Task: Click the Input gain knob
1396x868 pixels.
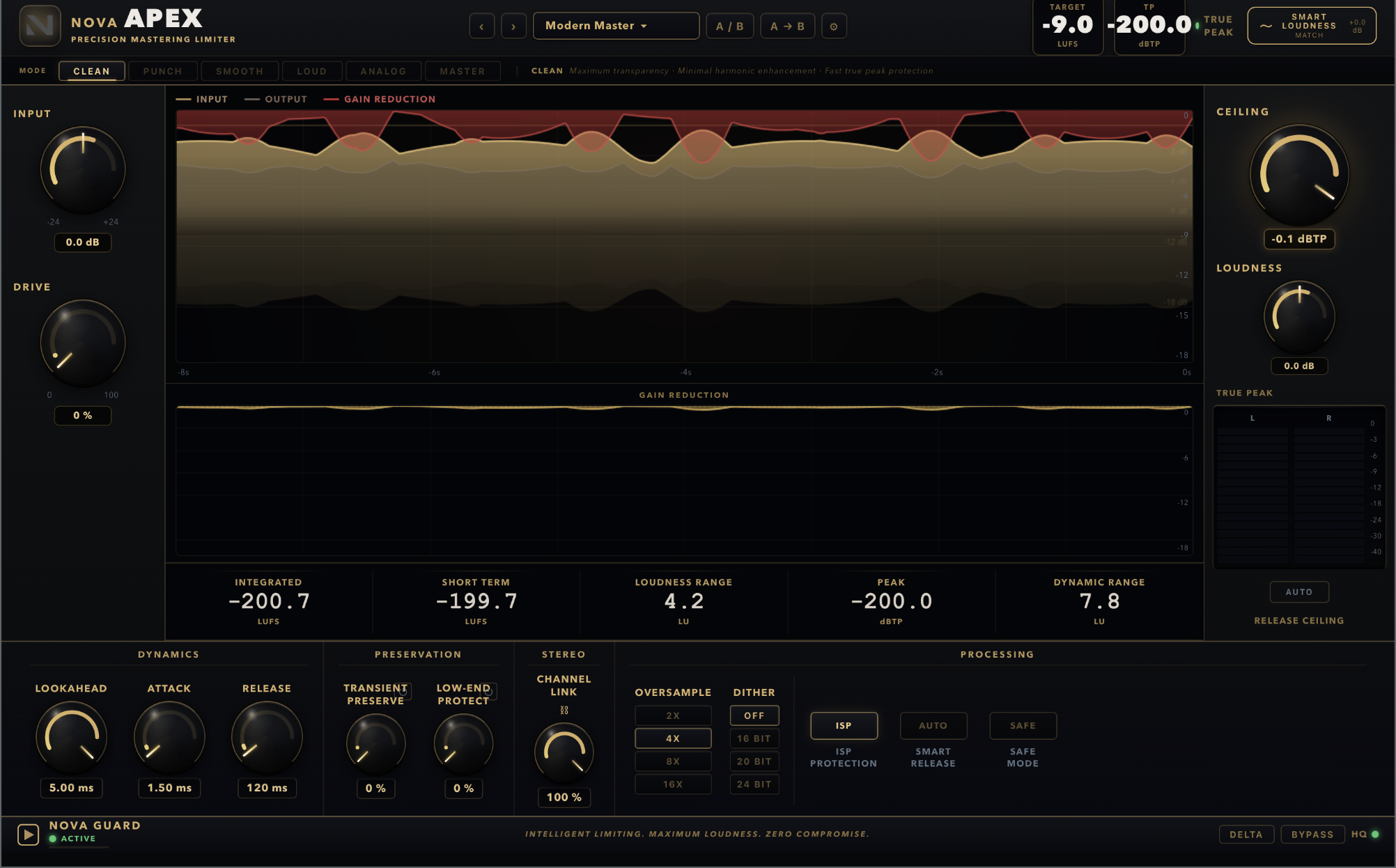Action: pos(83,169)
